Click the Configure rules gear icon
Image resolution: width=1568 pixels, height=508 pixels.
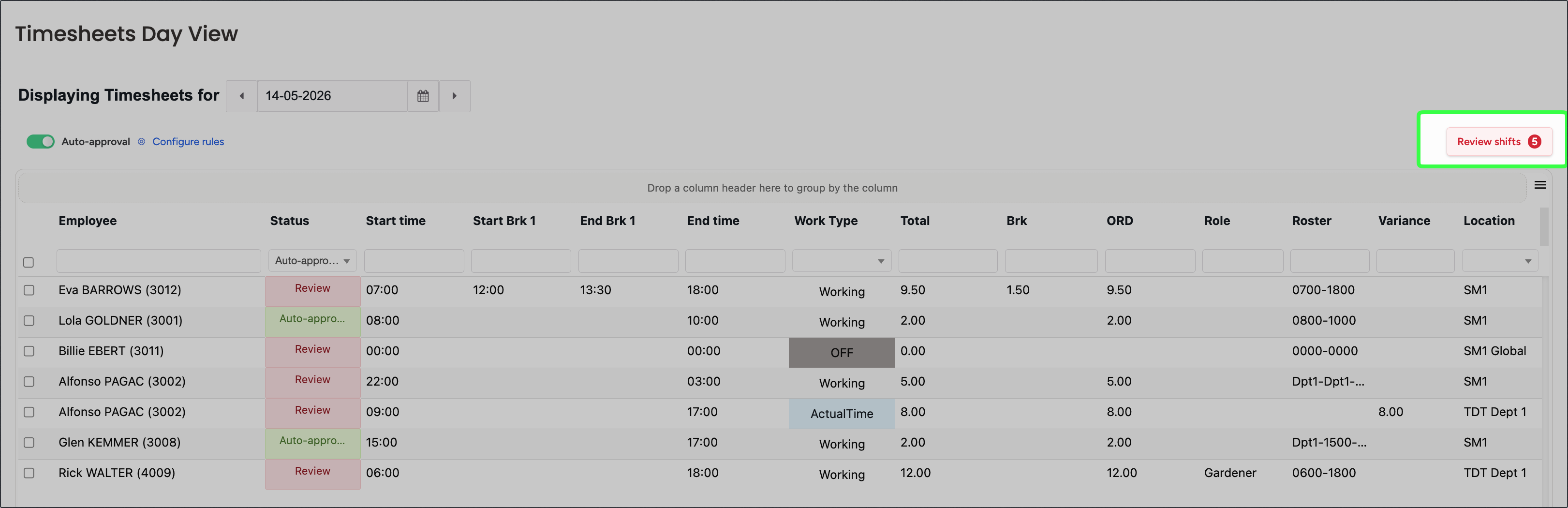point(141,141)
